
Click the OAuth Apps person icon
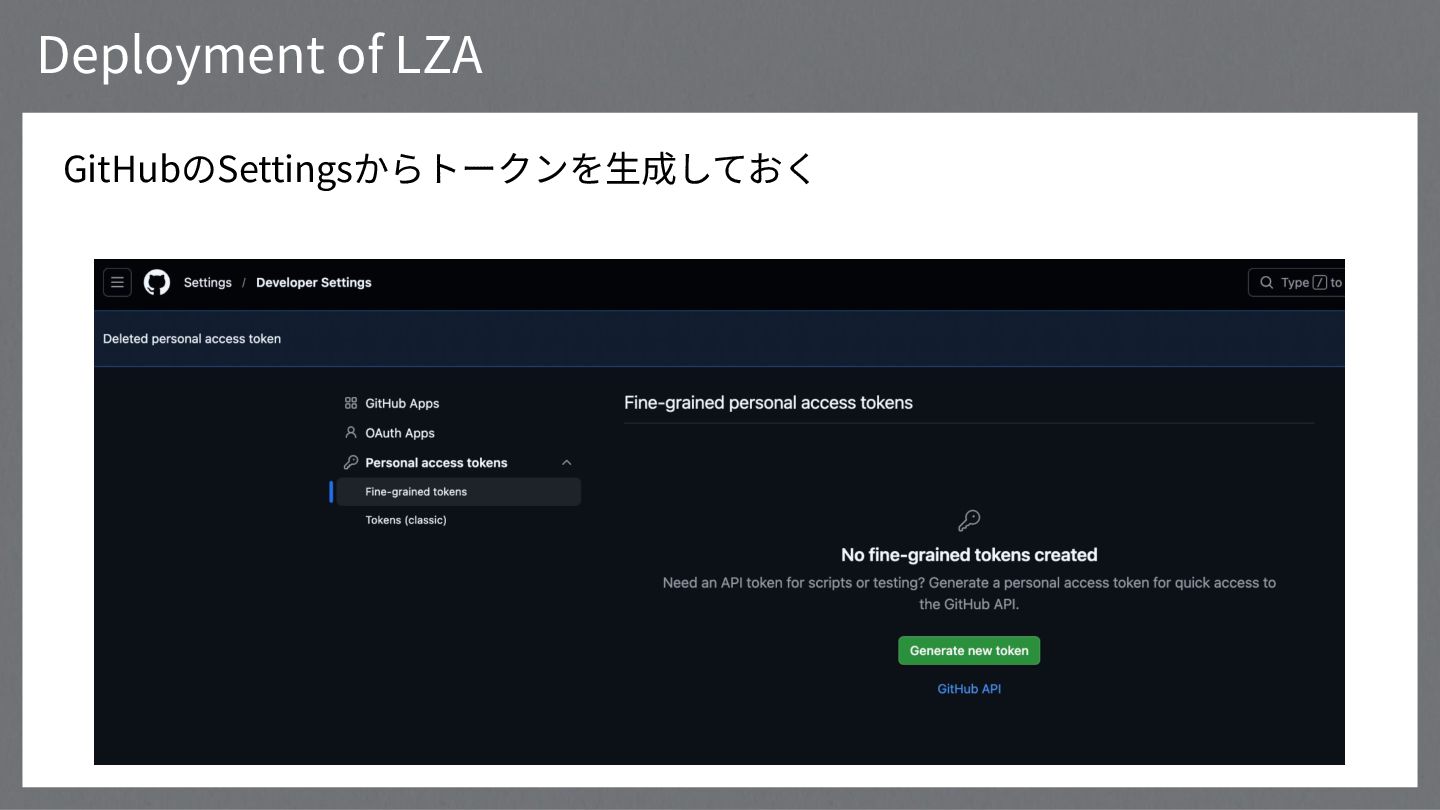[351, 433]
